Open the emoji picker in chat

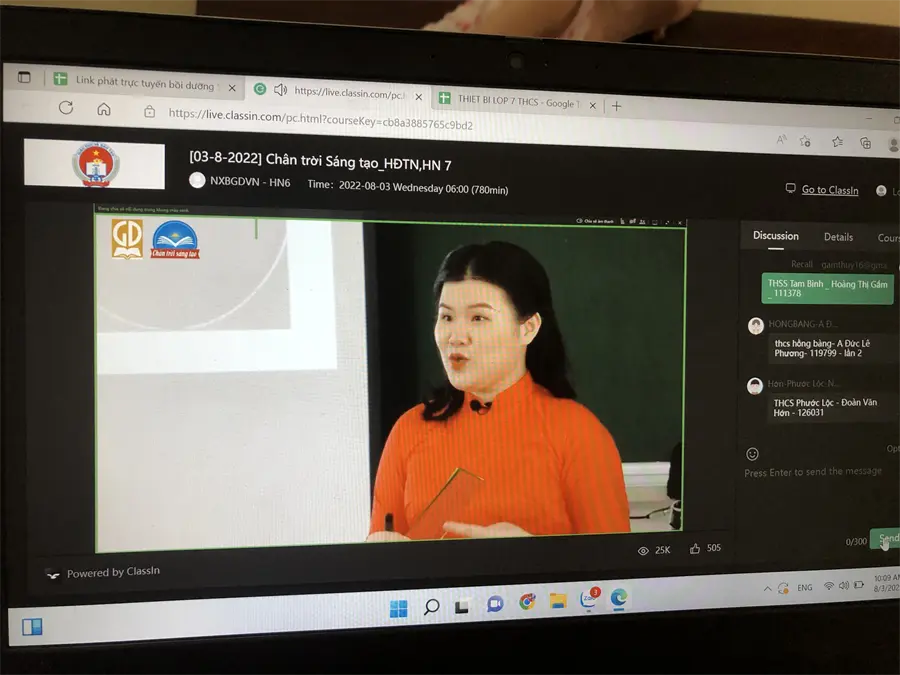coord(752,454)
